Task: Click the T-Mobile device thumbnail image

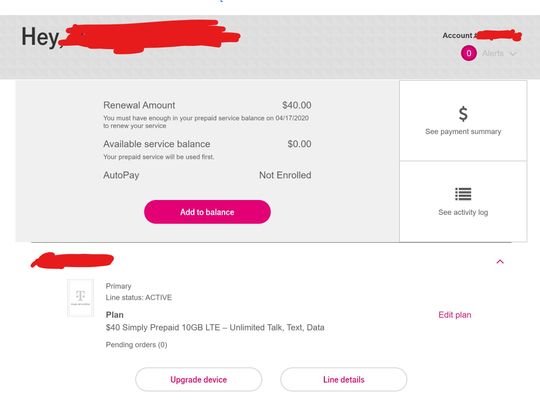Action: (80, 298)
